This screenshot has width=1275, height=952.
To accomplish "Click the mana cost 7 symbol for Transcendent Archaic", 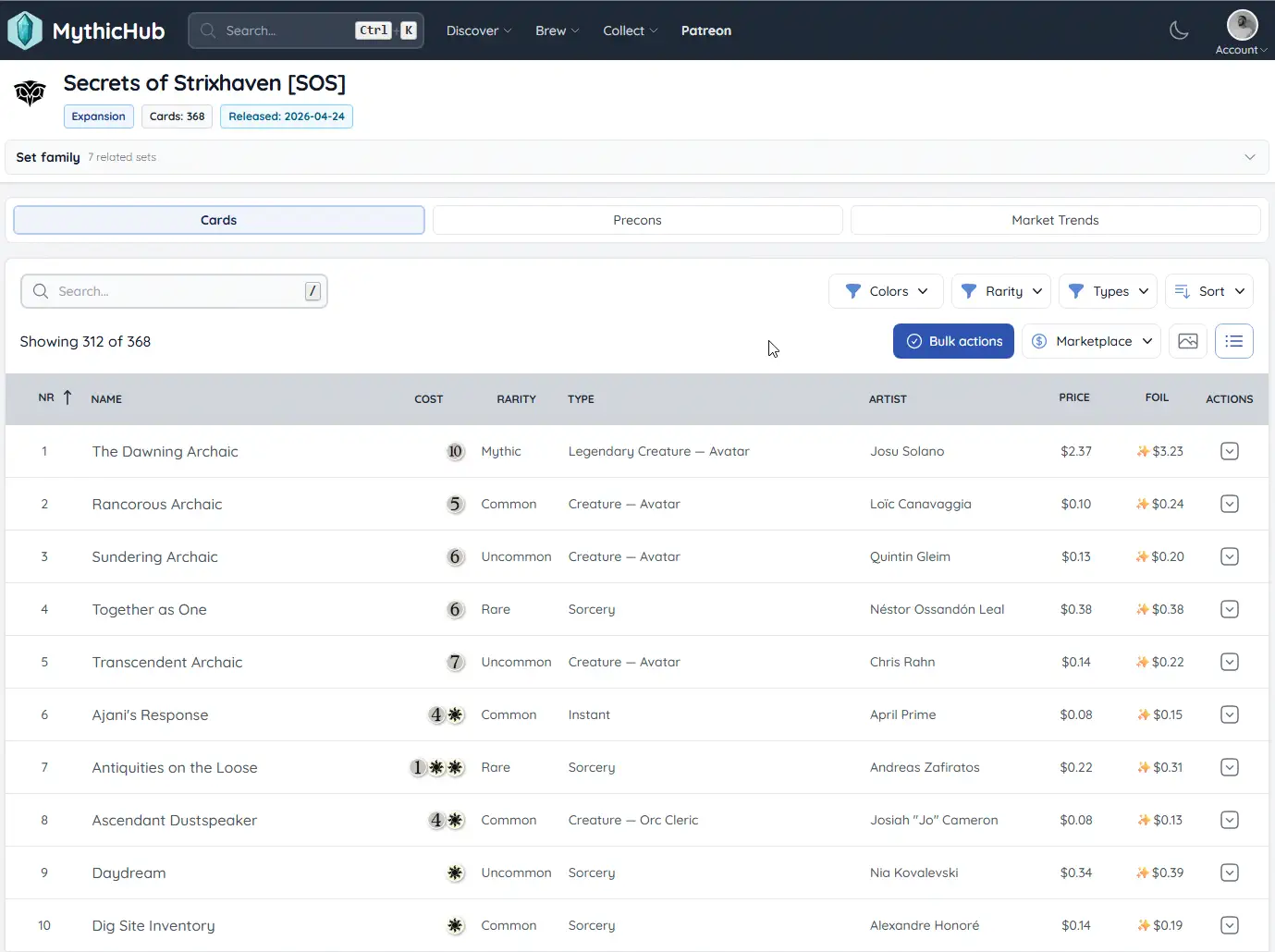I will coord(455,662).
